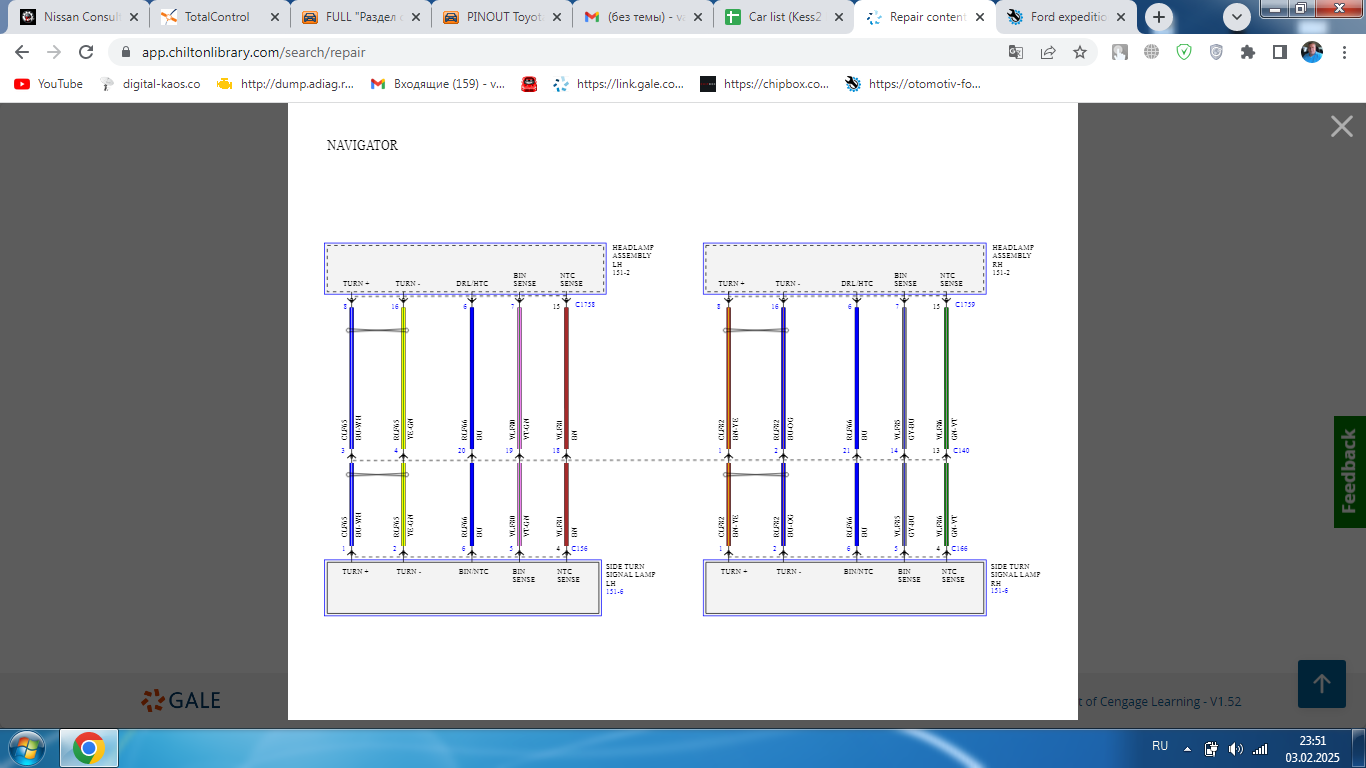Image resolution: width=1366 pixels, height=768 pixels.
Task: Click the translate page icon
Action: pyautogui.click(x=1016, y=52)
